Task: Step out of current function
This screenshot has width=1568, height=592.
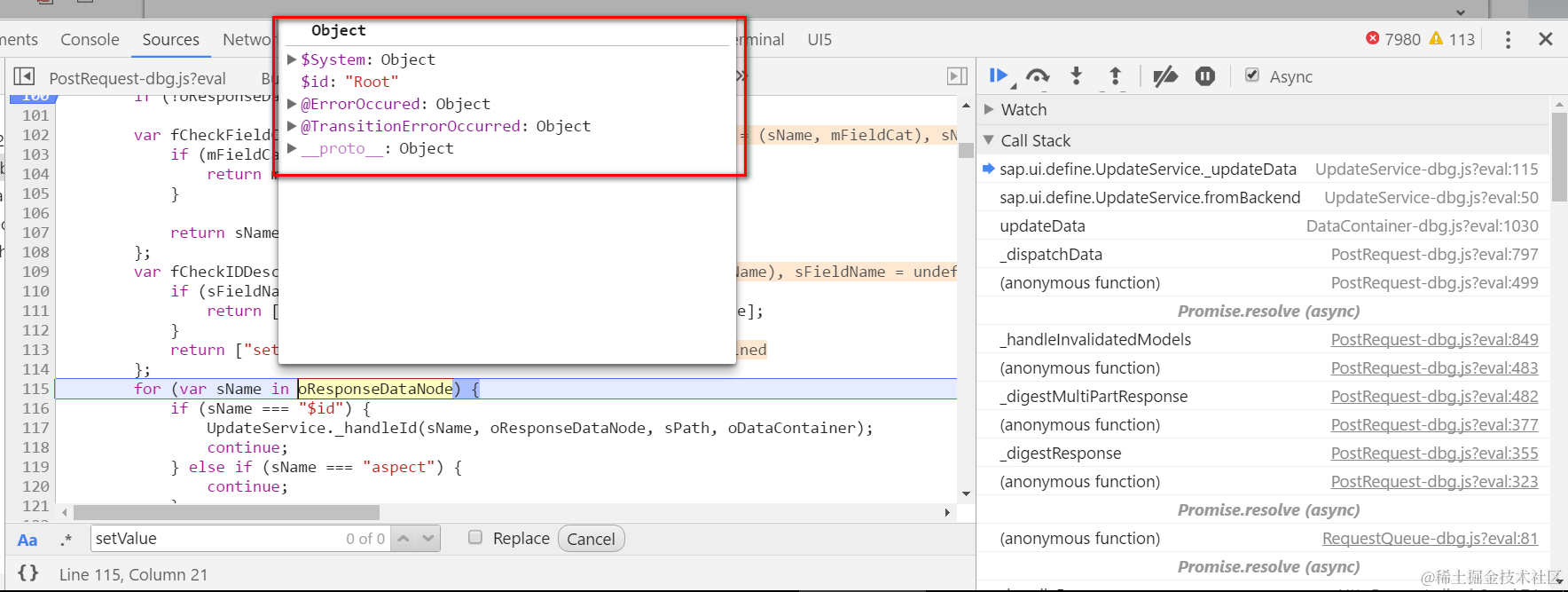Action: (x=1115, y=76)
